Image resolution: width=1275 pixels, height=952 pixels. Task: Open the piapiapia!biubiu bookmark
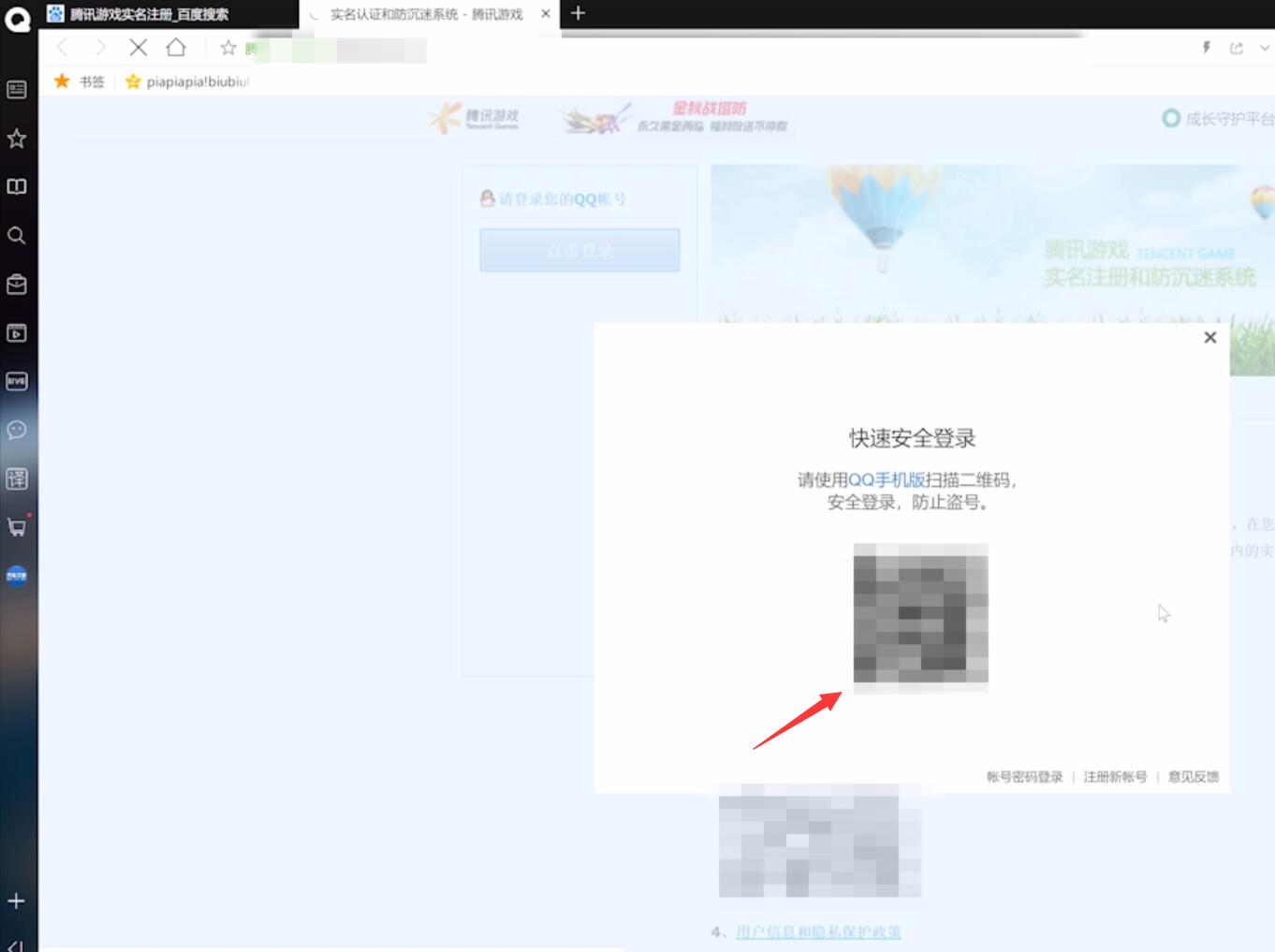[x=187, y=81]
